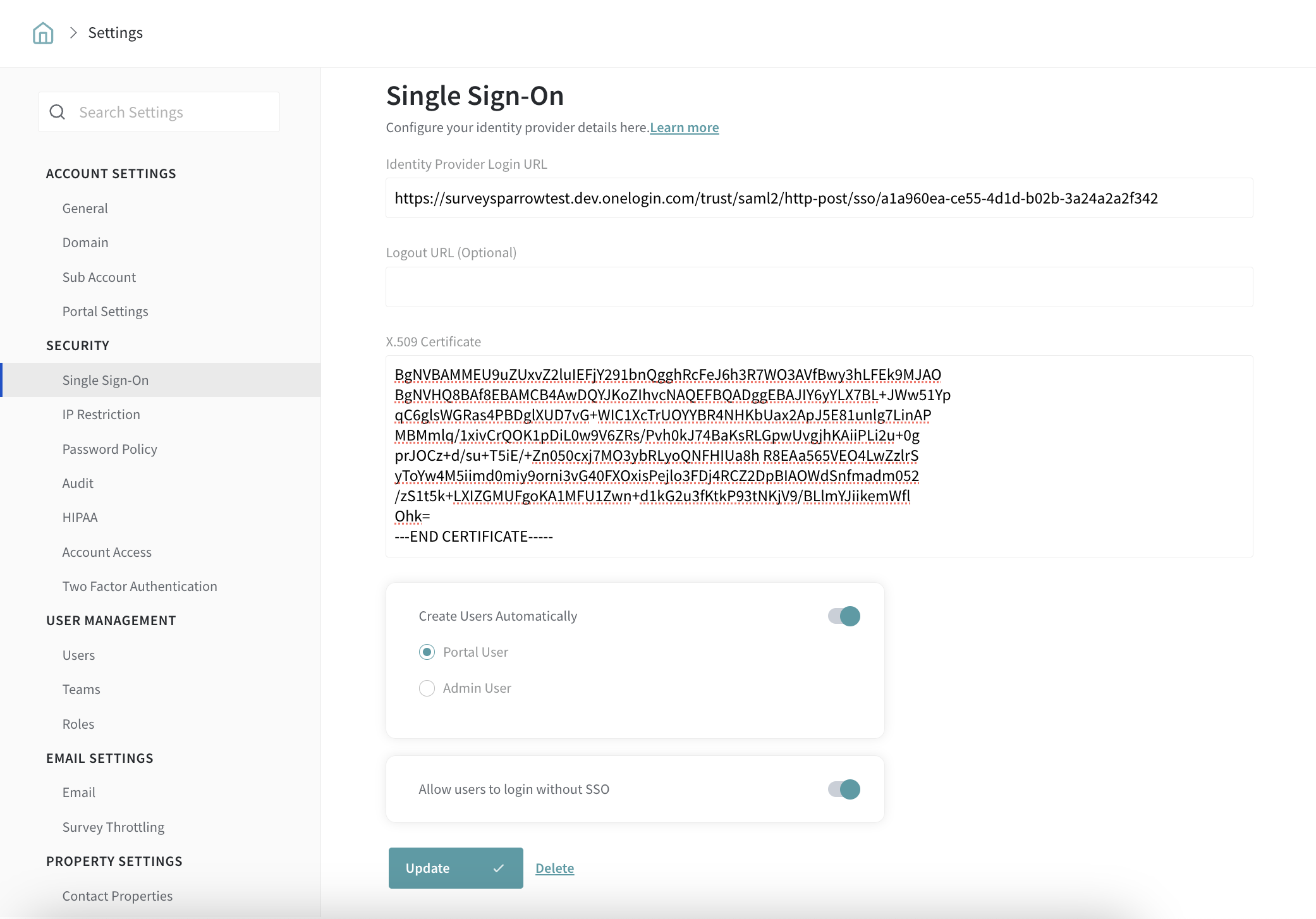The image size is (1316, 919).
Task: Click the home icon in breadcrumb
Action: point(43,33)
